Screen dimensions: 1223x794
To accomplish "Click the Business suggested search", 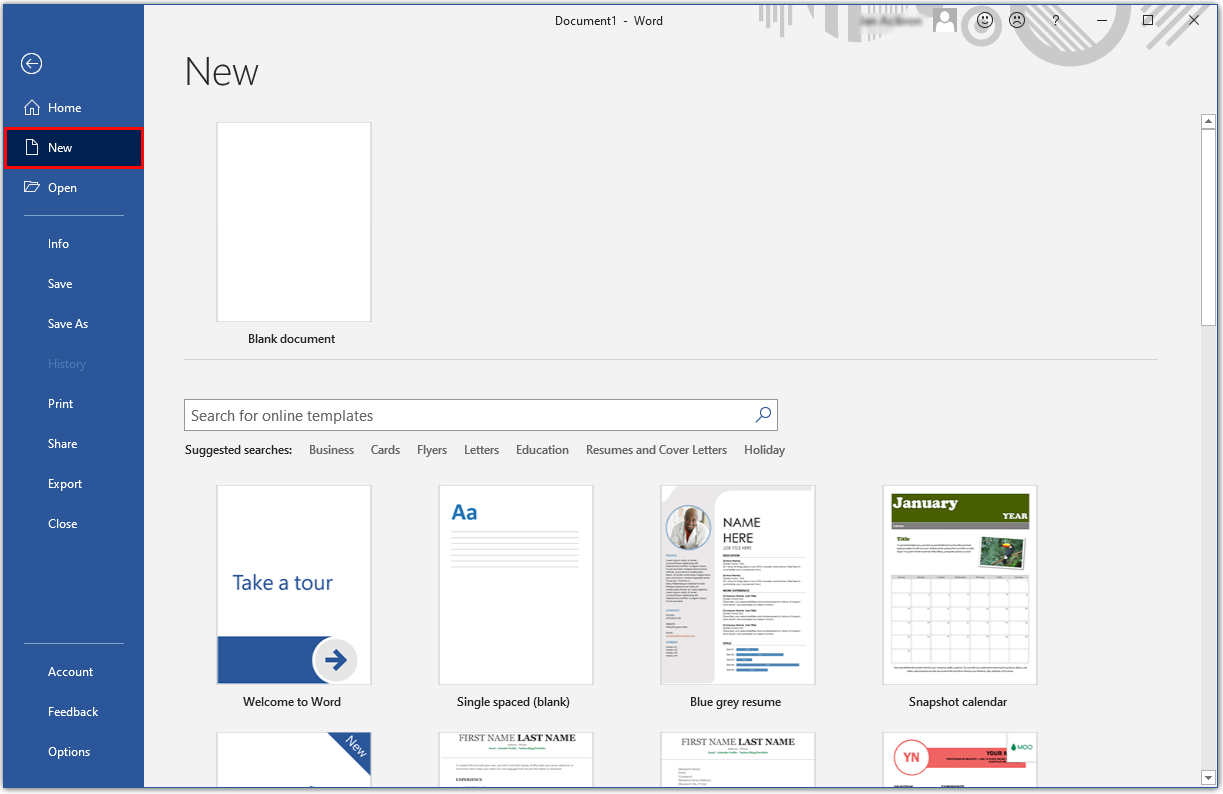I will (331, 450).
